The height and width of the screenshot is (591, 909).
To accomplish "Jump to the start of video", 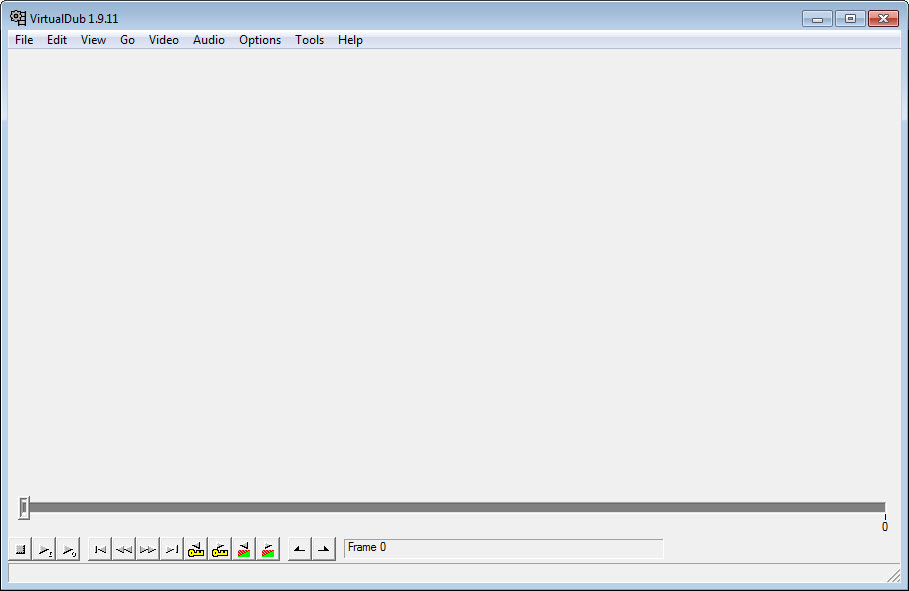I will [100, 549].
